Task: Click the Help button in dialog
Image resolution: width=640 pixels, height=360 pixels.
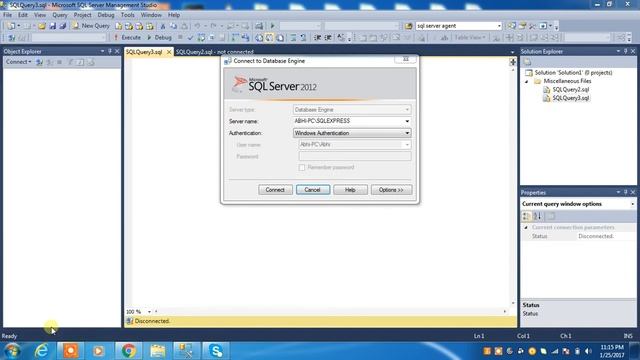Action: [350, 190]
